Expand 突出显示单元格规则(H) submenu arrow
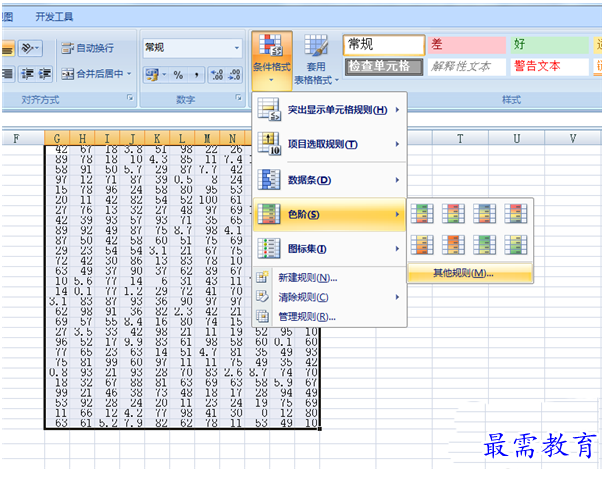The height and width of the screenshot is (477, 605). [397, 110]
